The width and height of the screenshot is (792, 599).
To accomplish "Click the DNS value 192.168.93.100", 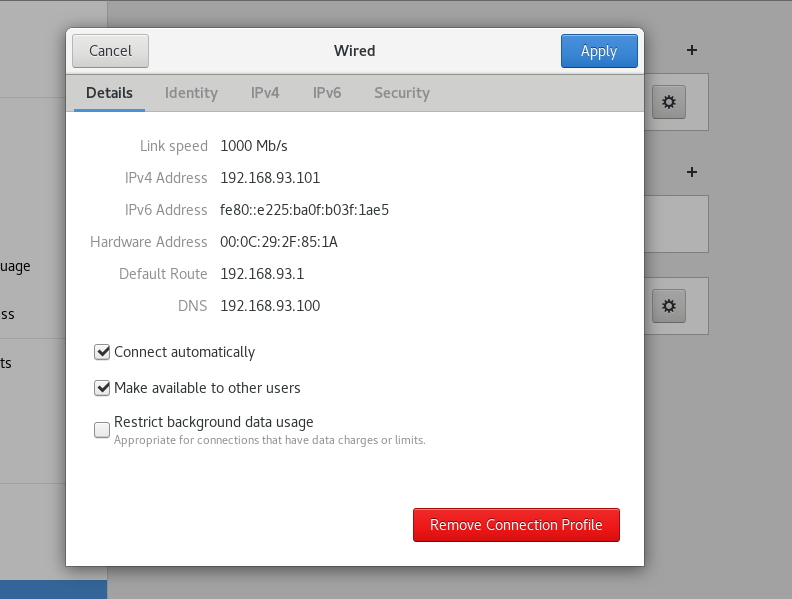I will (270, 306).
